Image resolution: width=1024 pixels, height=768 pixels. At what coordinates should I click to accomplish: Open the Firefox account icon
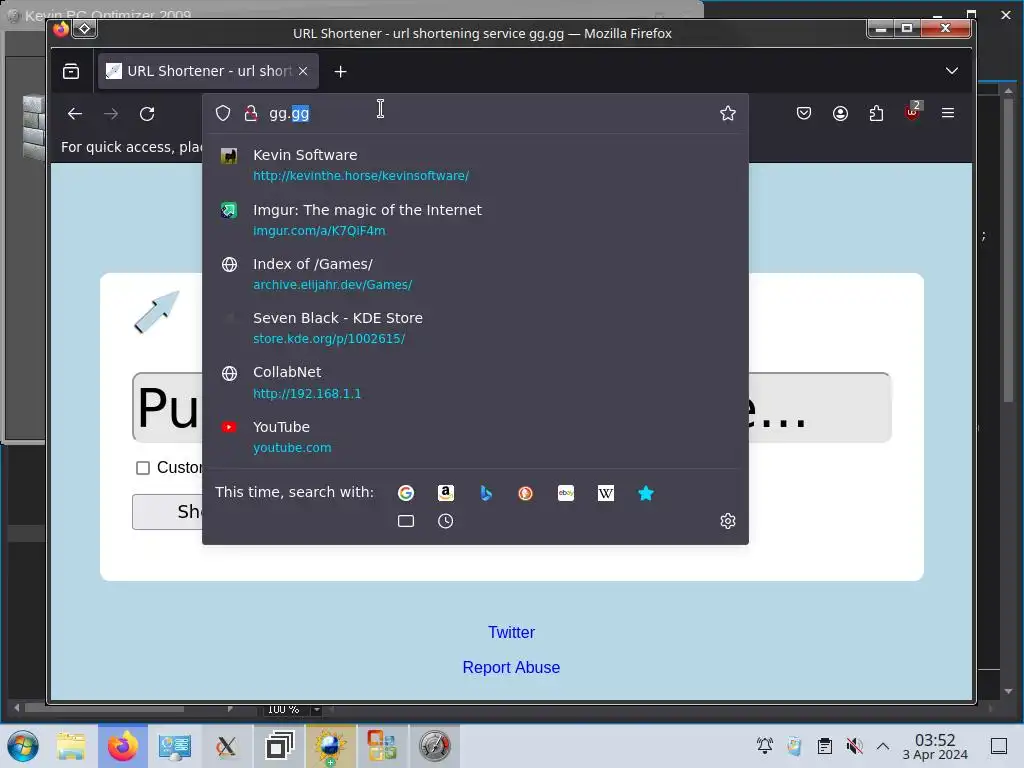tap(840, 114)
